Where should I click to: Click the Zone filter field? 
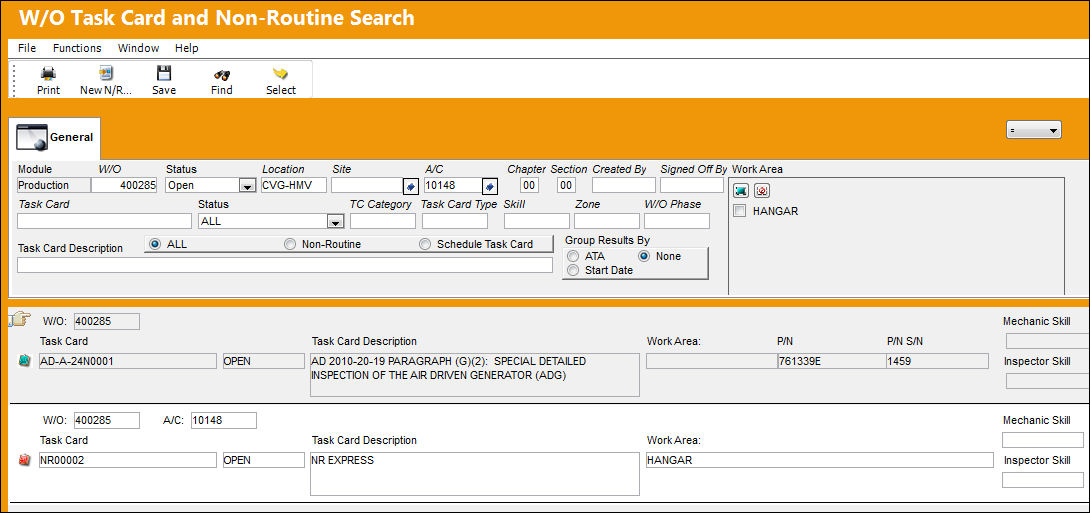click(x=606, y=221)
